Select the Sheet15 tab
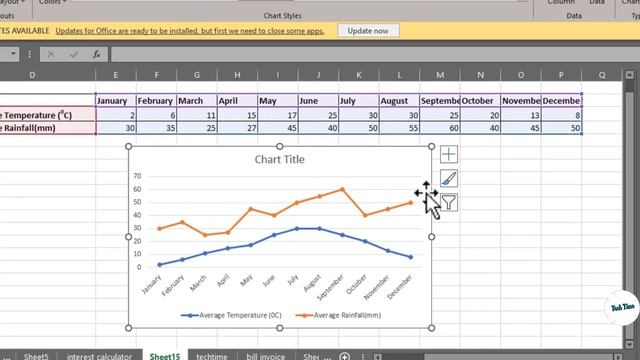 coord(165,356)
